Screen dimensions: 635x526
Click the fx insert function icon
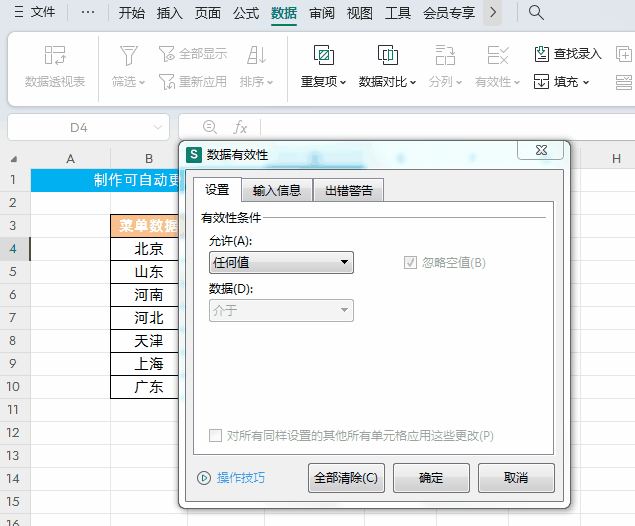(x=240, y=128)
